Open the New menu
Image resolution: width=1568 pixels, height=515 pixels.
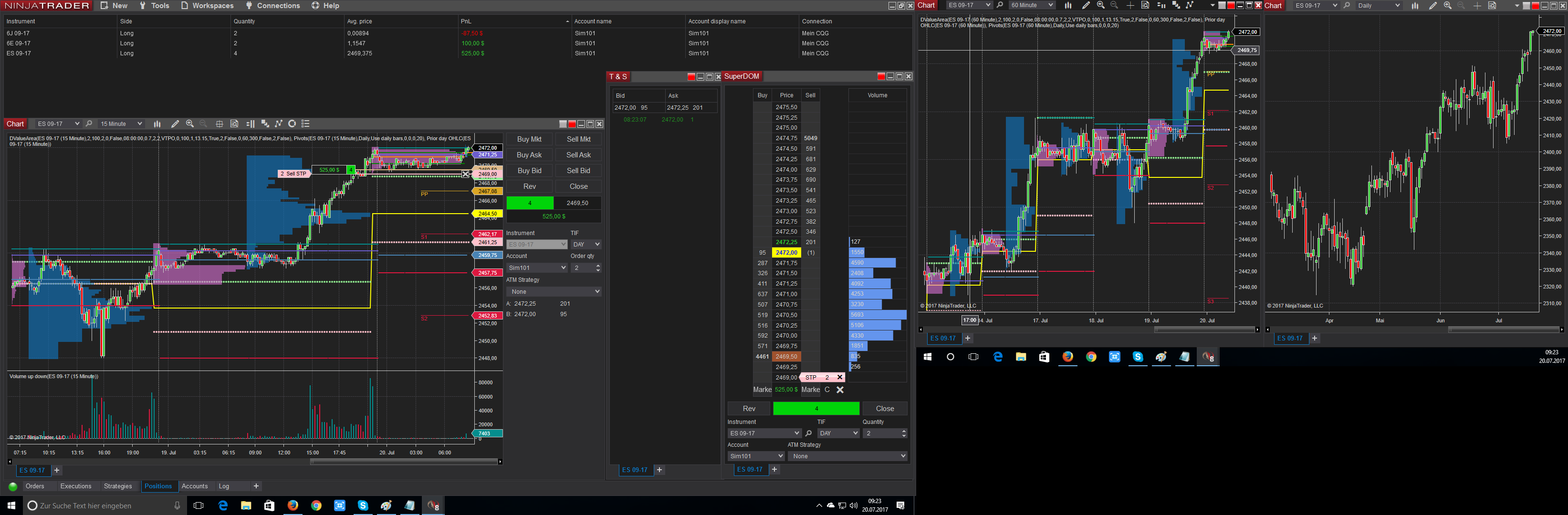point(114,5)
